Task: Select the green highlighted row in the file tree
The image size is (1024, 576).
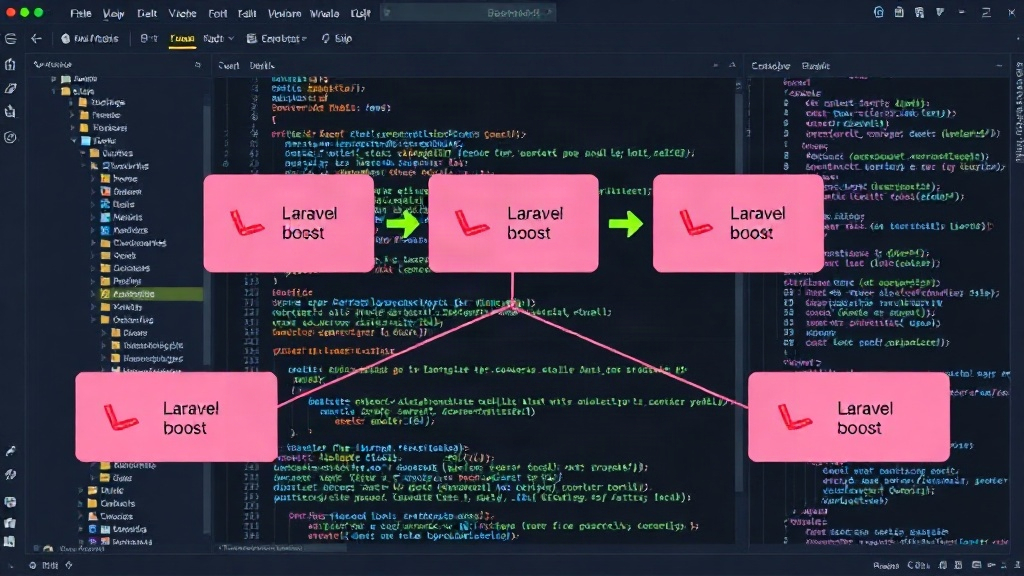Action: [150, 294]
